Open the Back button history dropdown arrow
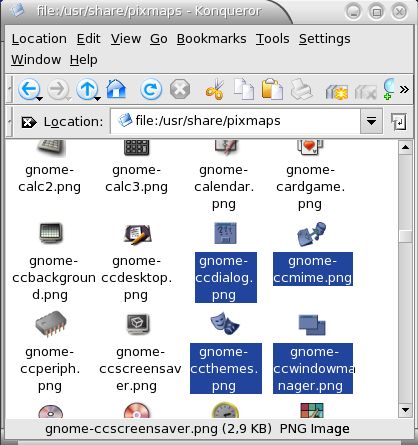 [39, 99]
